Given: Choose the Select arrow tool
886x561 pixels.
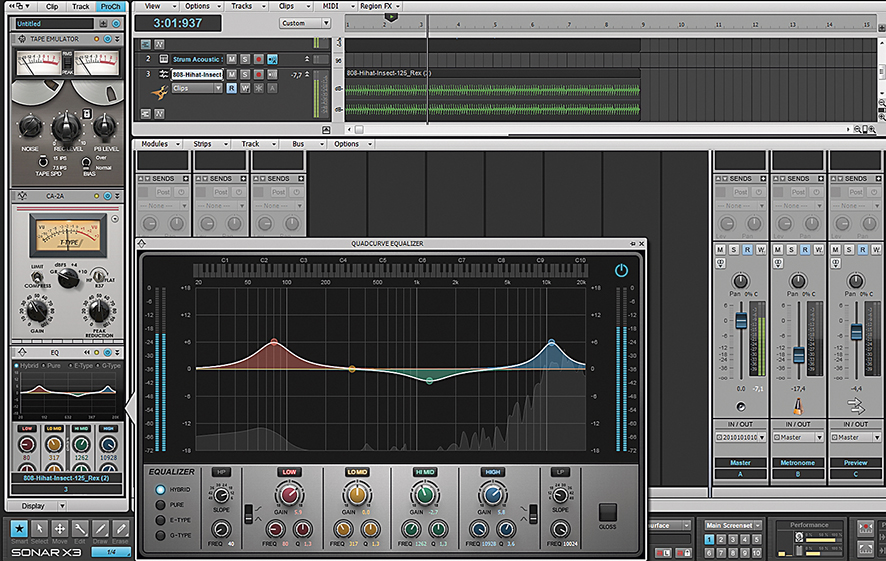Looking at the screenshot, I should click(40, 529).
